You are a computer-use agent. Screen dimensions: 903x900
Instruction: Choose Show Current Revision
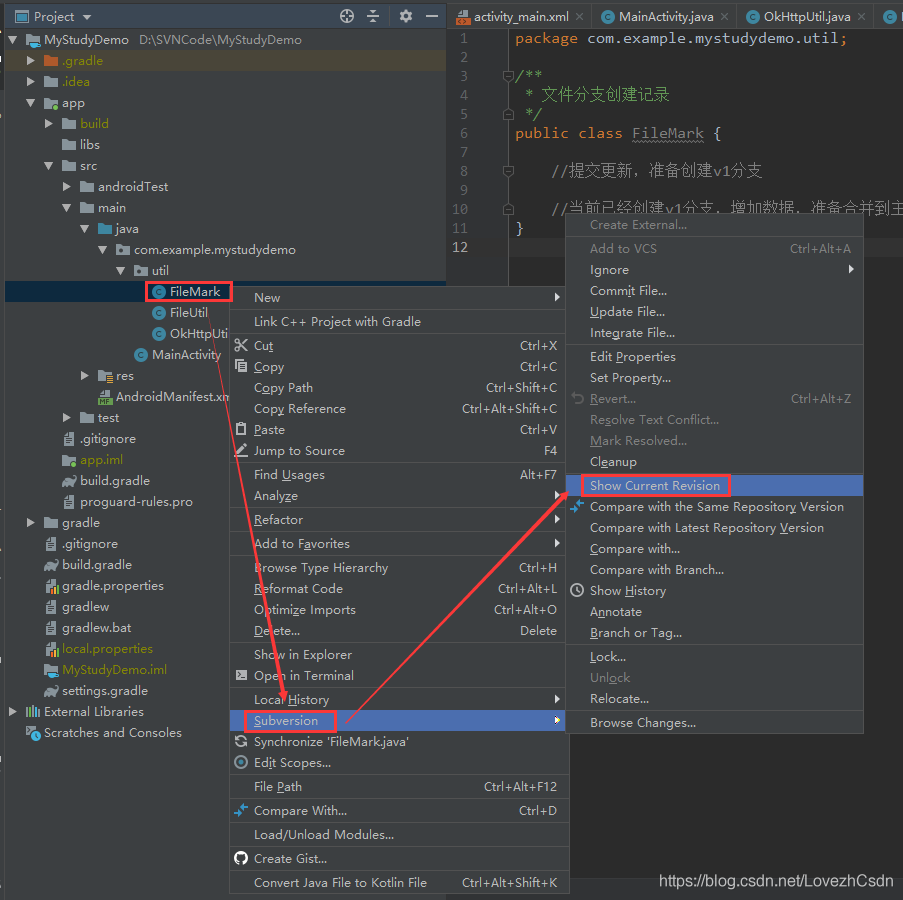(x=714, y=485)
